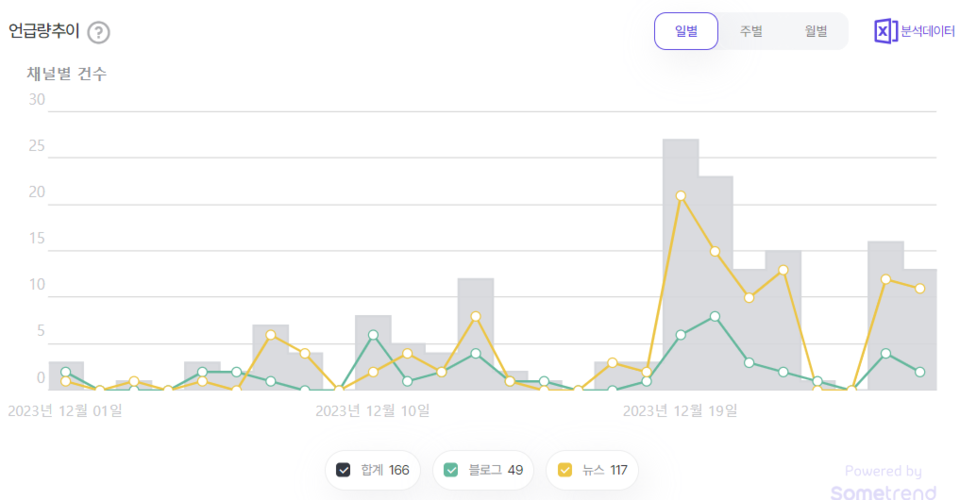This screenshot has height=500, width=960.
Task: Click the 2023년 12월 01일 axis label
Action: (65, 410)
